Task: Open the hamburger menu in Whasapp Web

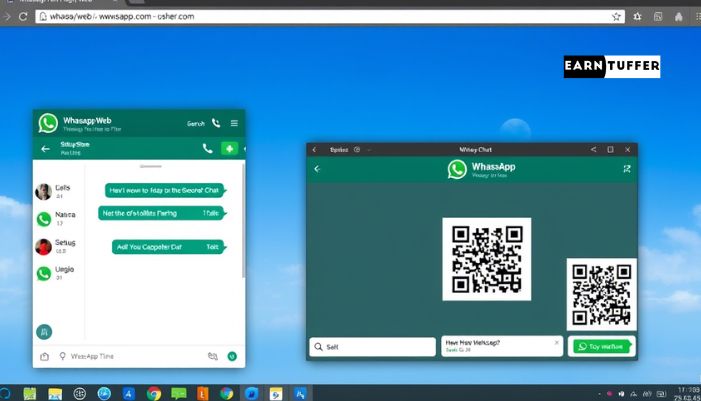Action: (234, 123)
